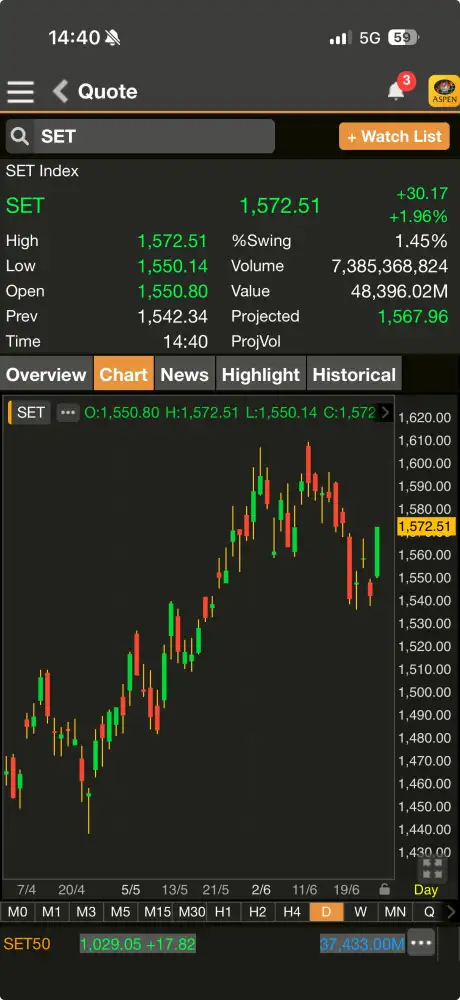This screenshot has height=1000, width=460.
Task: Tap the ASPEN logo icon
Action: point(444,91)
